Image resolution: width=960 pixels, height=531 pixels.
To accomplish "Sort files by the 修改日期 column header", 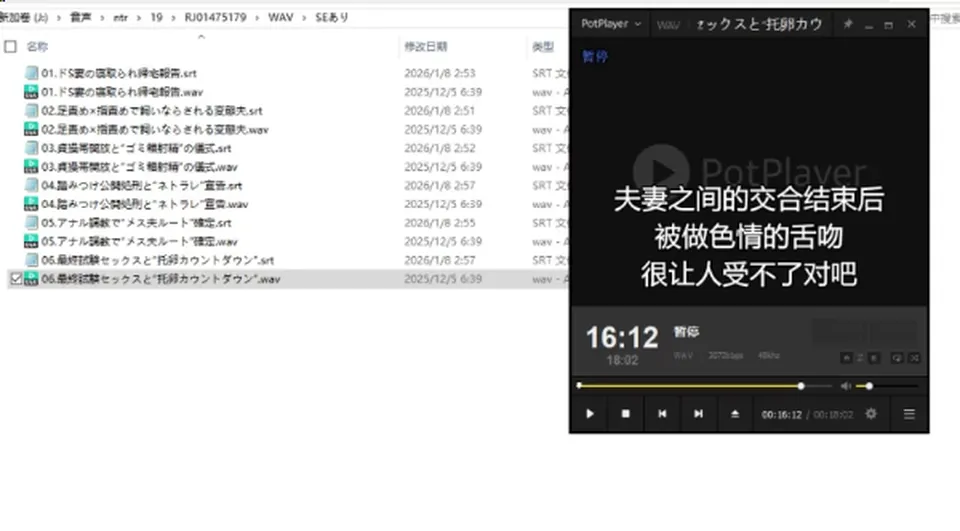I will 426,47.
